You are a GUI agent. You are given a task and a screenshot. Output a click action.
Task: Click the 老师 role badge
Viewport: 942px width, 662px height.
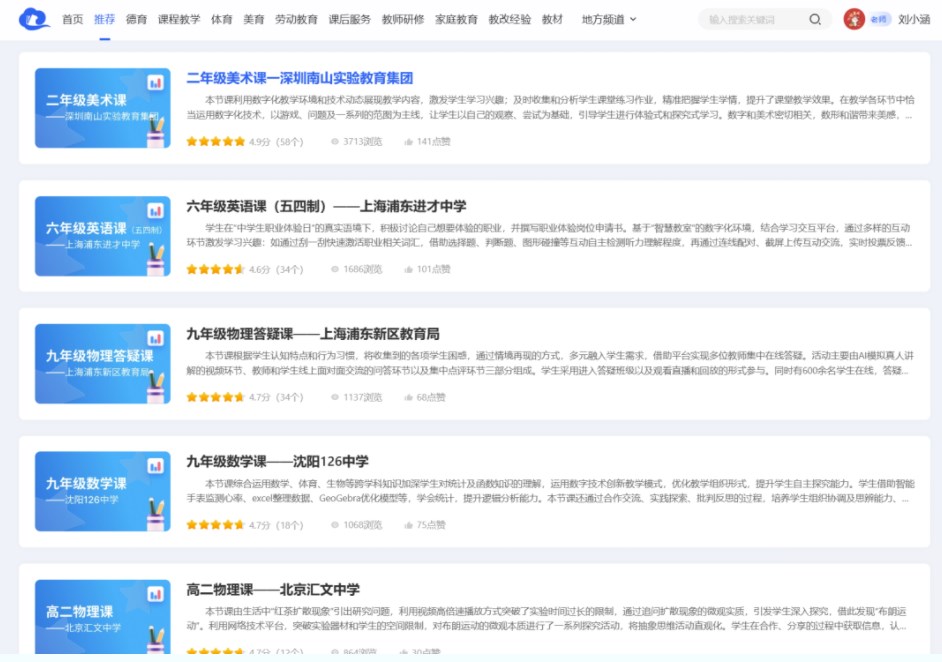[x=879, y=19]
